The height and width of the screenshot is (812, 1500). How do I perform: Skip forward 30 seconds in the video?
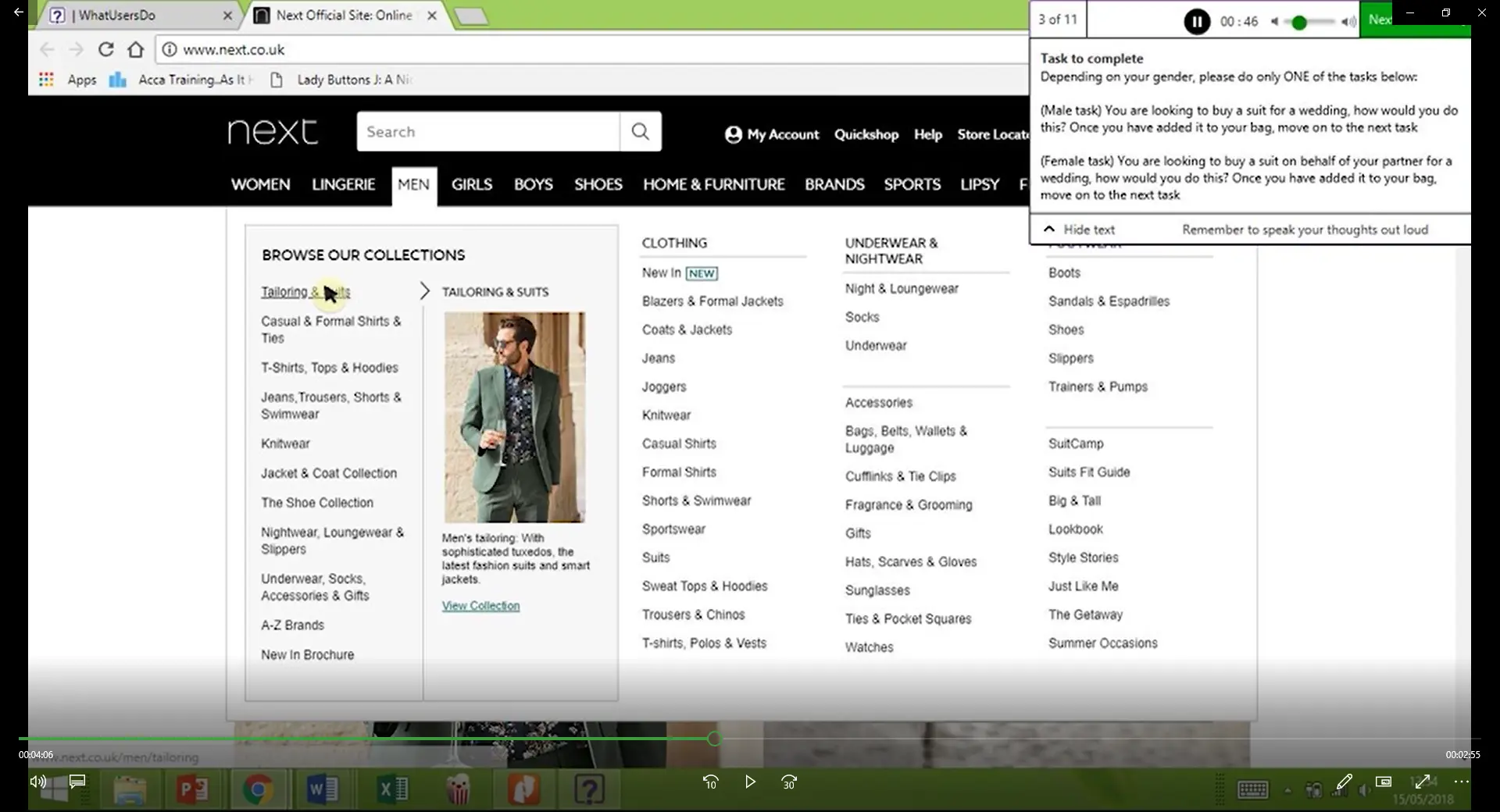[x=789, y=782]
